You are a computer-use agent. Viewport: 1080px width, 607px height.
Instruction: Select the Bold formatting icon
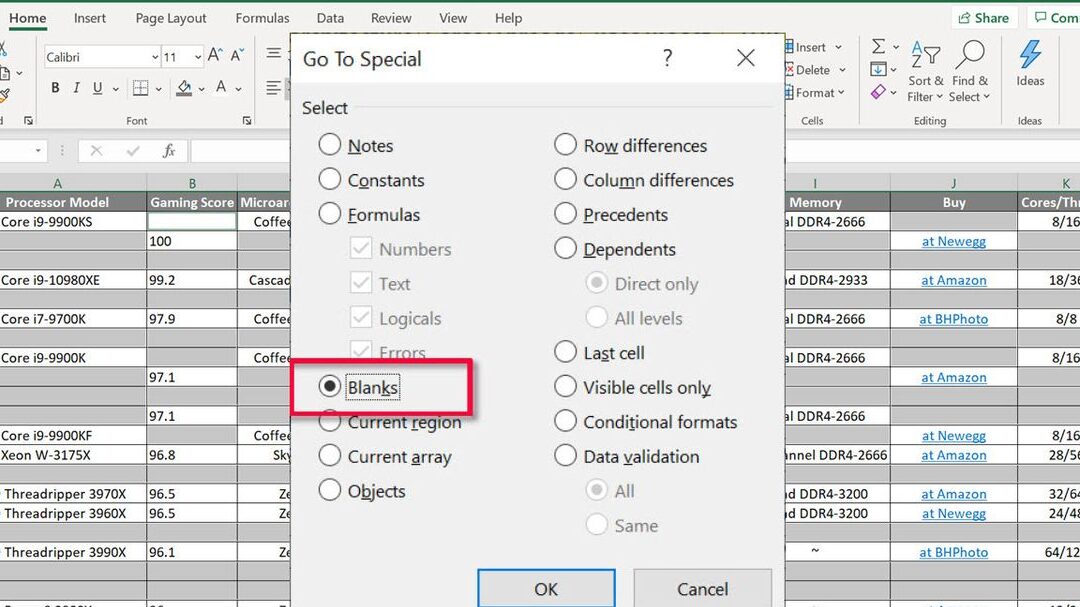pyautogui.click(x=55, y=88)
